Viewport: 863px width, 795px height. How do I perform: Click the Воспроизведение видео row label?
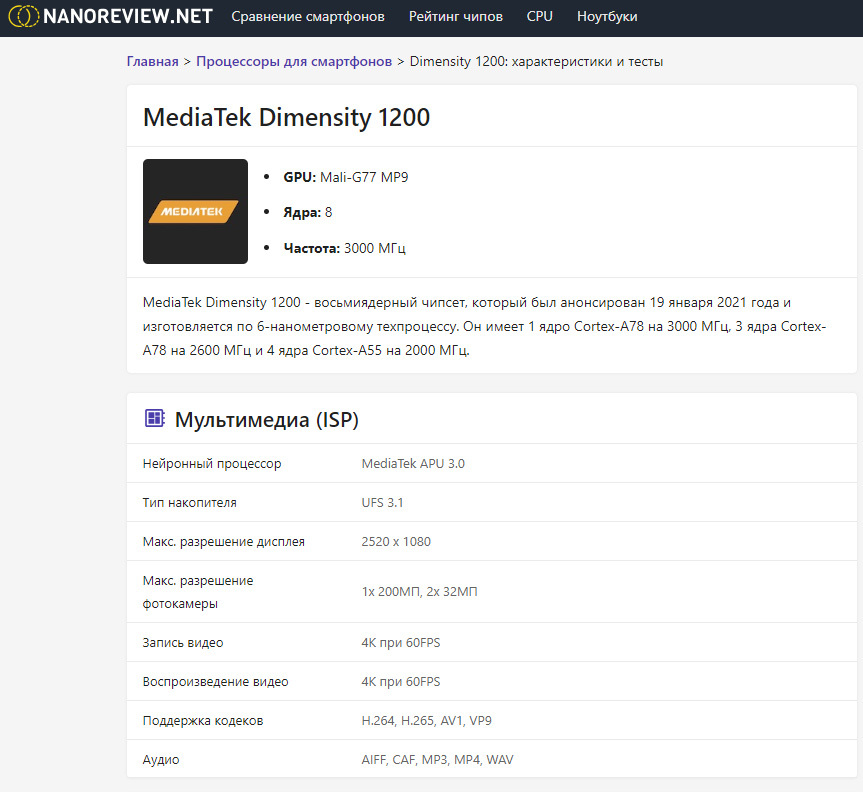[215, 682]
